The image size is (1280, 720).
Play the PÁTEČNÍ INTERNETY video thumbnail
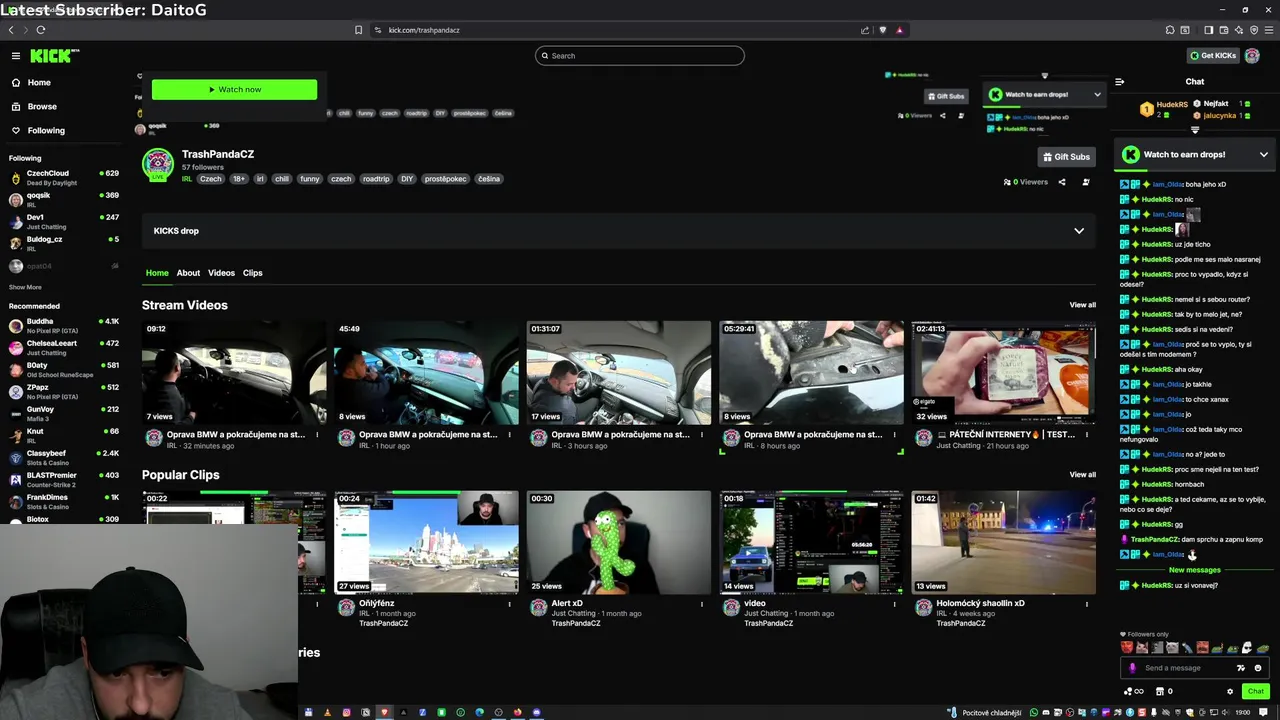point(1004,373)
